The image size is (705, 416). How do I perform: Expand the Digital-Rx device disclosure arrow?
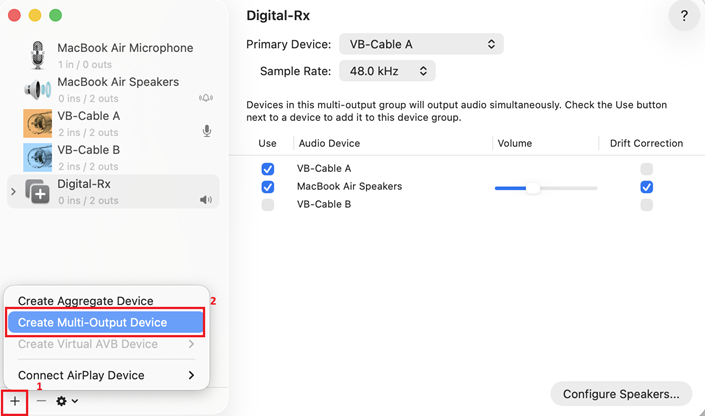(x=13, y=192)
